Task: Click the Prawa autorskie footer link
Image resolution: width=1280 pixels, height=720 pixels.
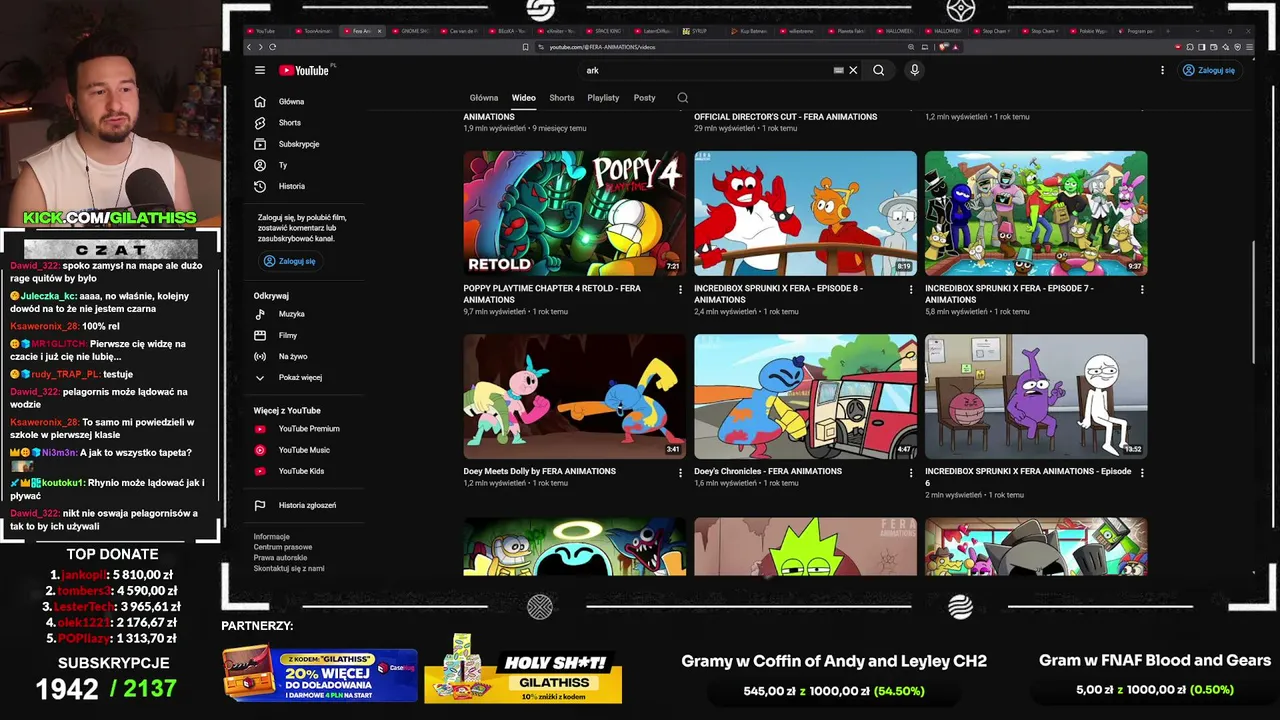Action: click(x=280, y=558)
